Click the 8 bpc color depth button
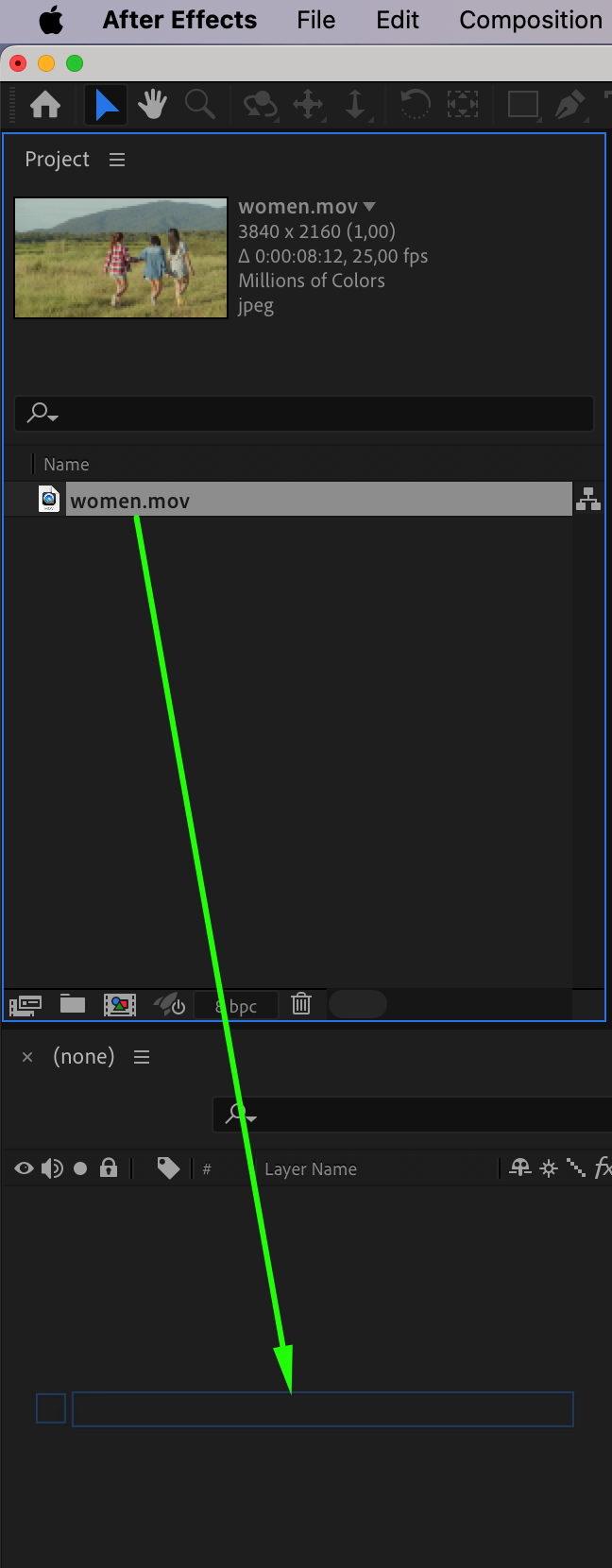Screen dimensions: 612x1568 (x=236, y=1006)
